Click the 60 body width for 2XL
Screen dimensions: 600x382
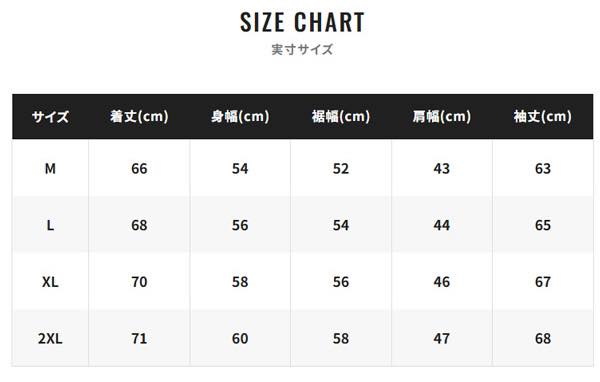pos(240,338)
